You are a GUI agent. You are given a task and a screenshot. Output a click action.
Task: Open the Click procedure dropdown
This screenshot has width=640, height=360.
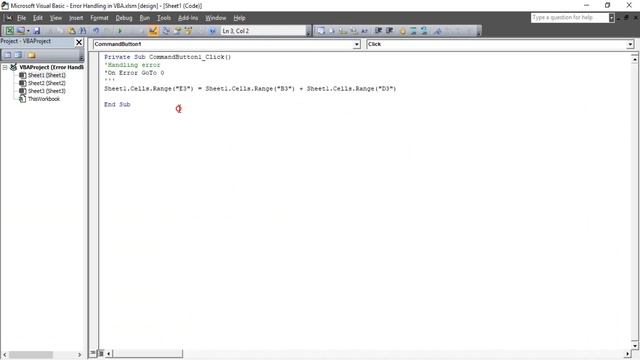(x=630, y=44)
